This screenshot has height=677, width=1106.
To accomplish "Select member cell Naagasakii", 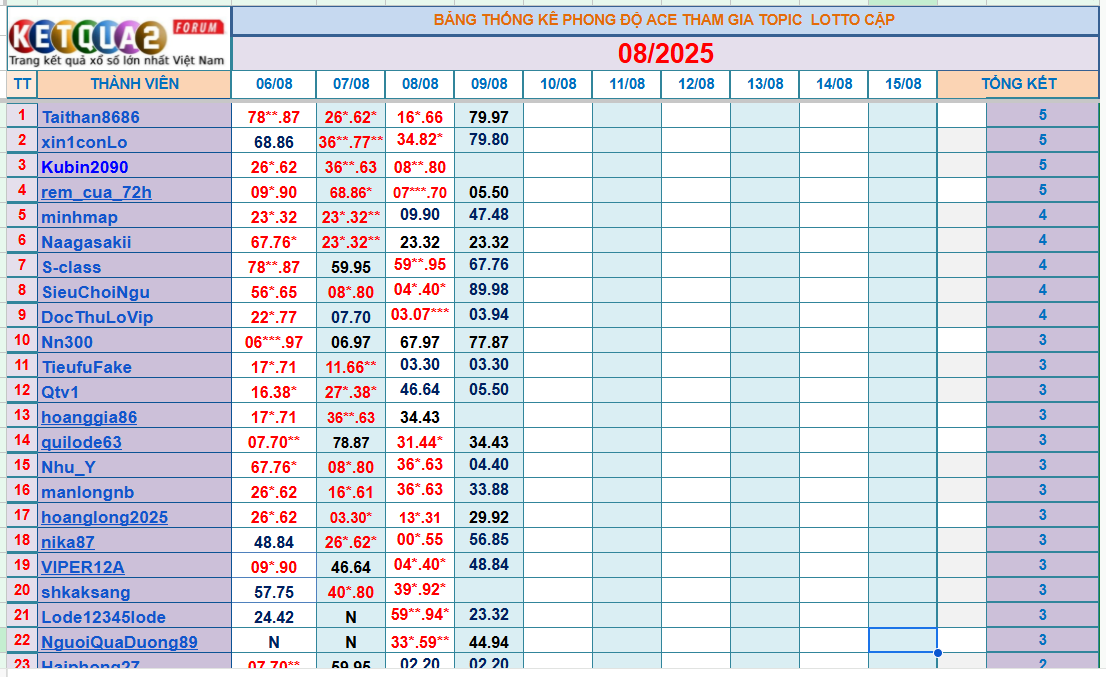I will coord(134,241).
